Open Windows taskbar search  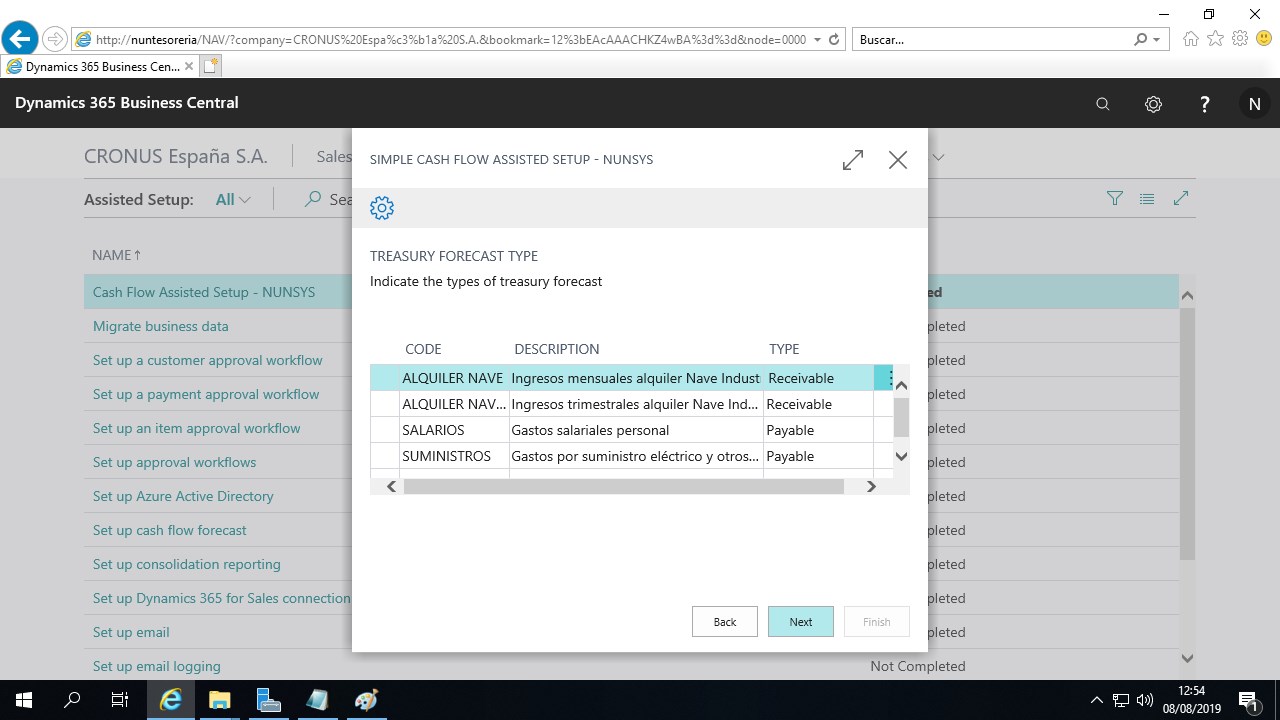pos(72,700)
